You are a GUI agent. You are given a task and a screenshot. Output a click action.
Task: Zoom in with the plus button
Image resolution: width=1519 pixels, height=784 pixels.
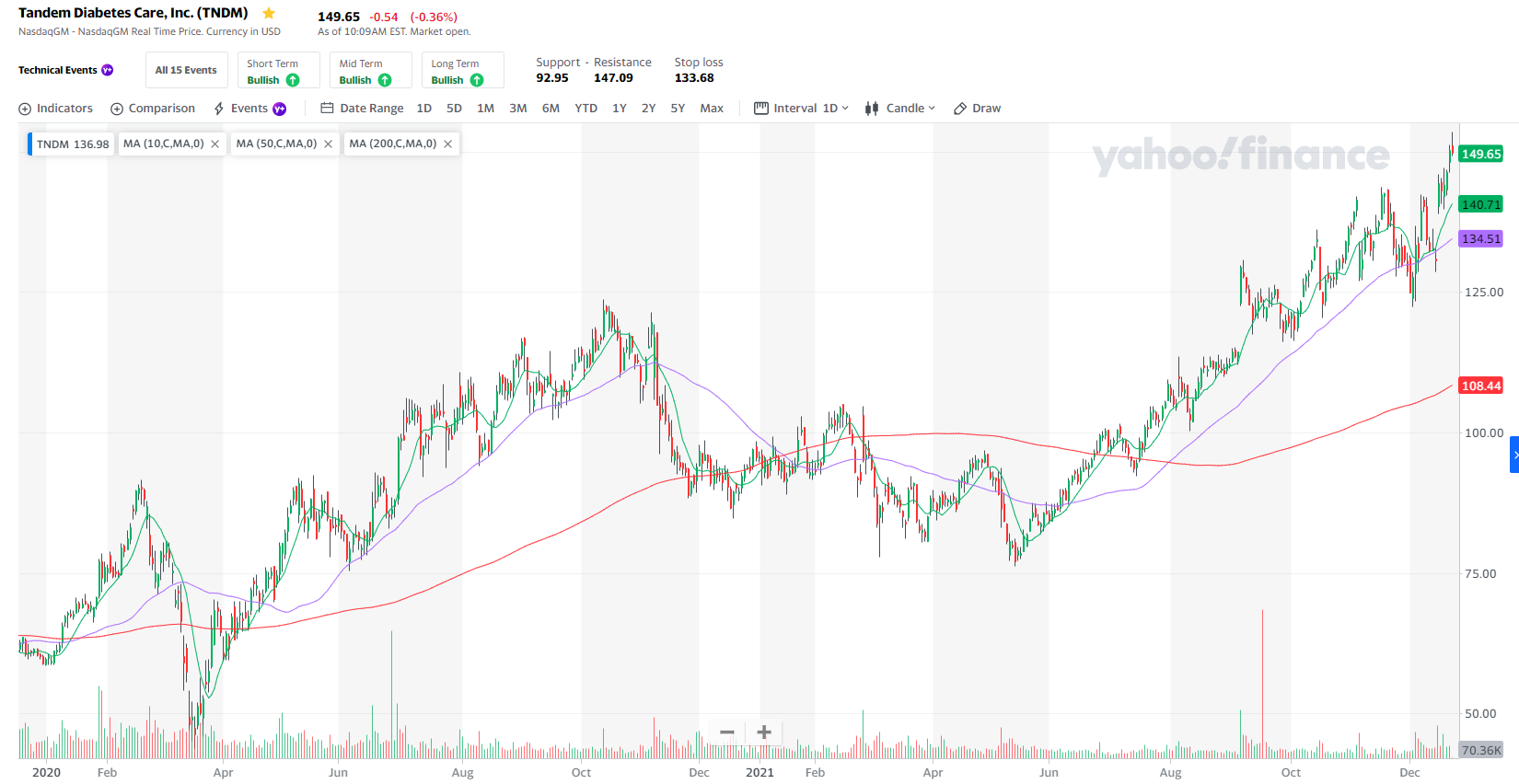pyautogui.click(x=764, y=732)
